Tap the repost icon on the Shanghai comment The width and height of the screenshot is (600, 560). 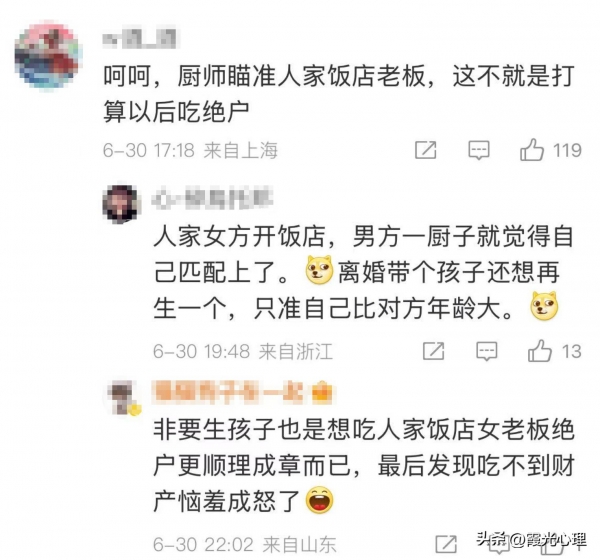[x=426, y=150]
